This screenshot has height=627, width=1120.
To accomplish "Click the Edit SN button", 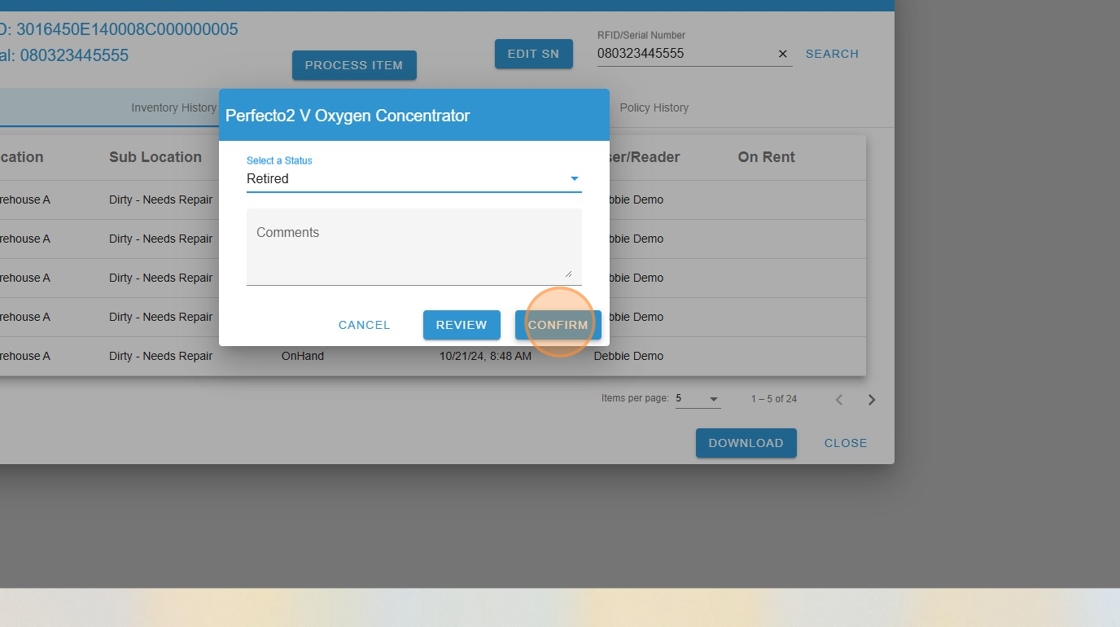I will [534, 54].
